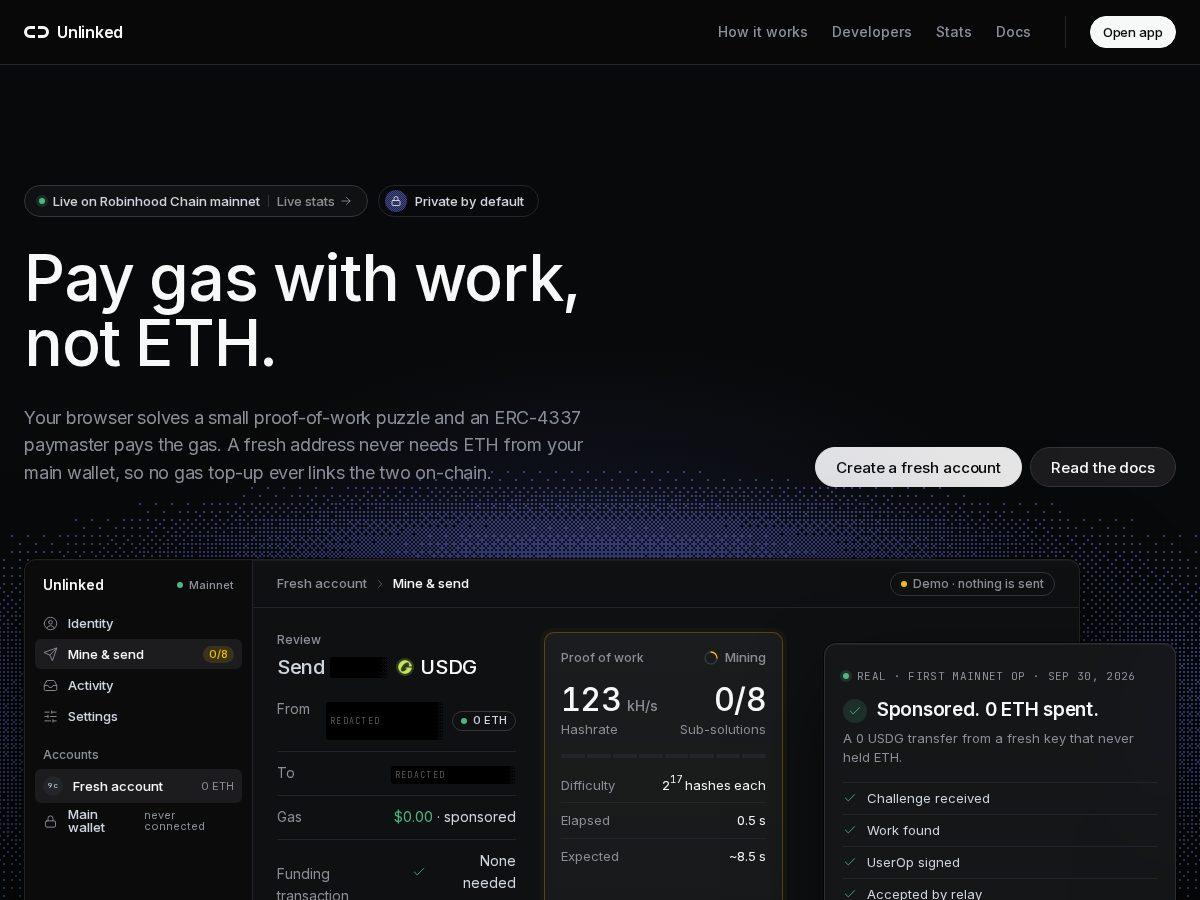Screen dimensions: 1200x900
Task: Click the None needed text
Action: point(490,872)
